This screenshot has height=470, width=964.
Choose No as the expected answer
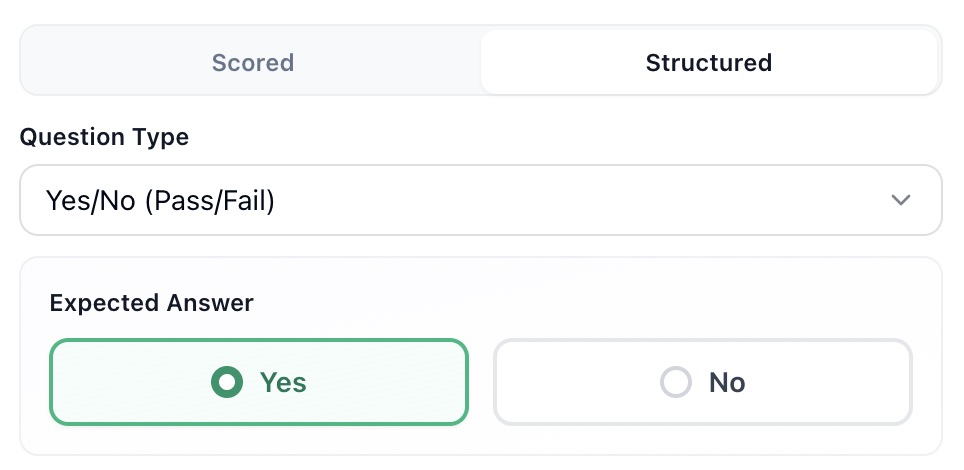(702, 382)
